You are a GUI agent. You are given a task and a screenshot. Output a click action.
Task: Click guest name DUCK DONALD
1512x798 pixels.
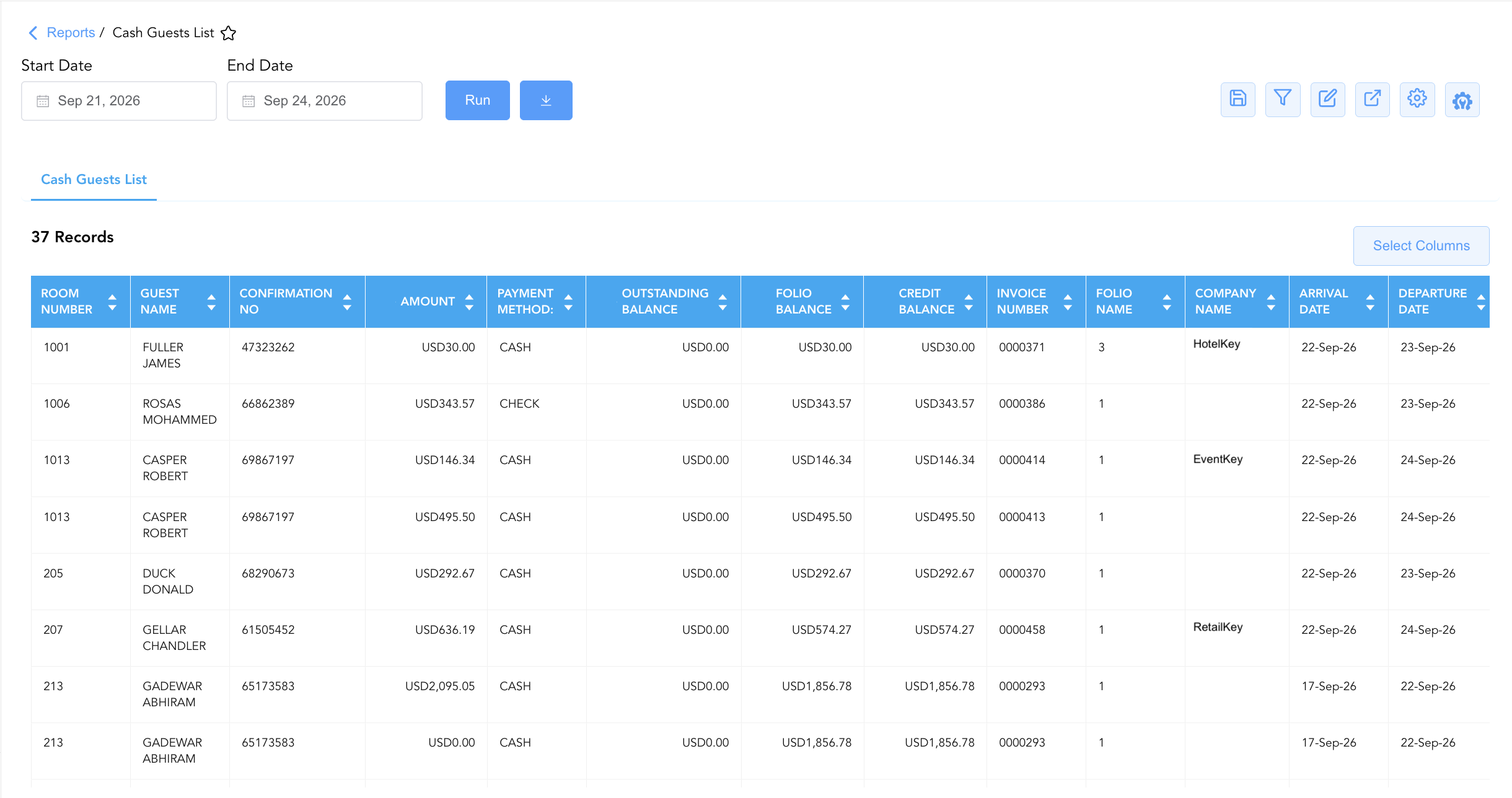pos(168,582)
